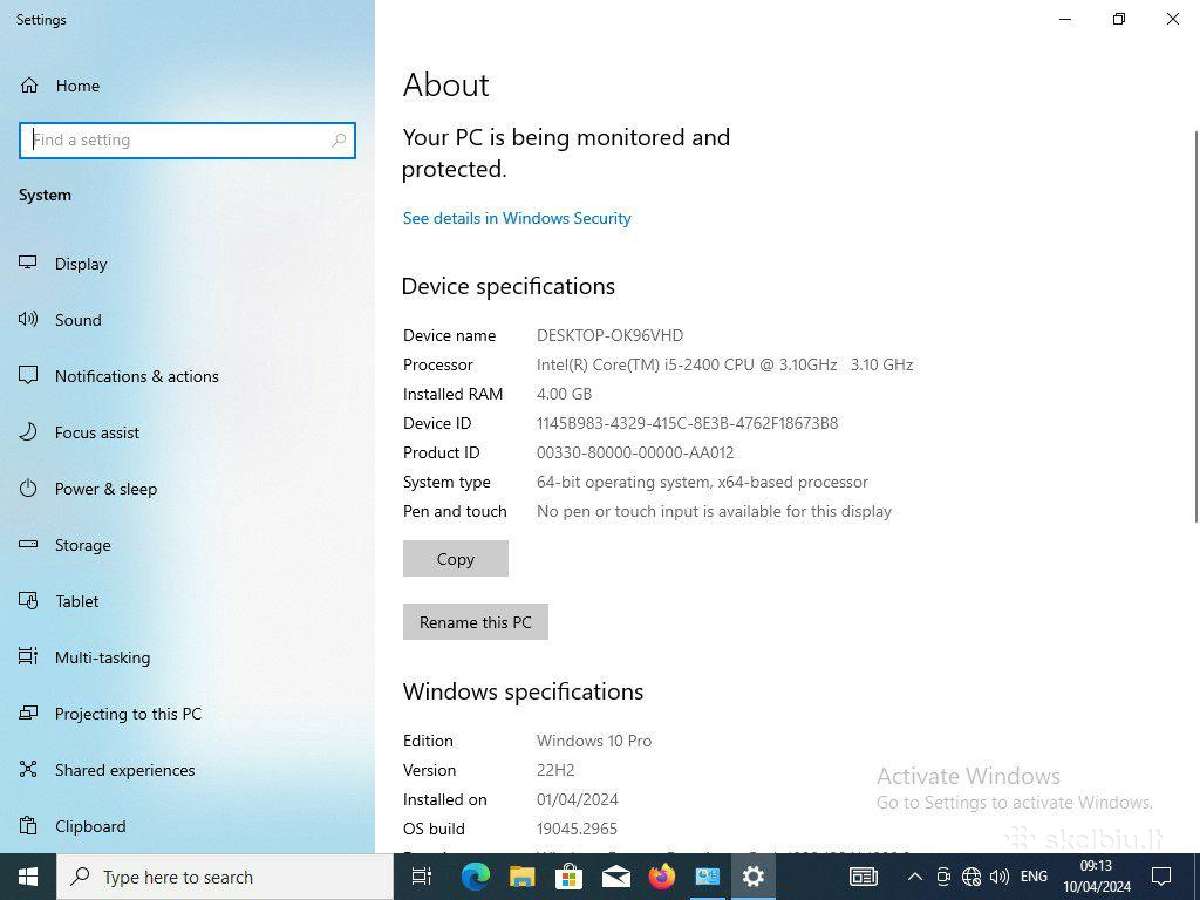Open Microsoft Store from the taskbar
Image resolution: width=1200 pixels, height=900 pixels.
click(x=568, y=877)
